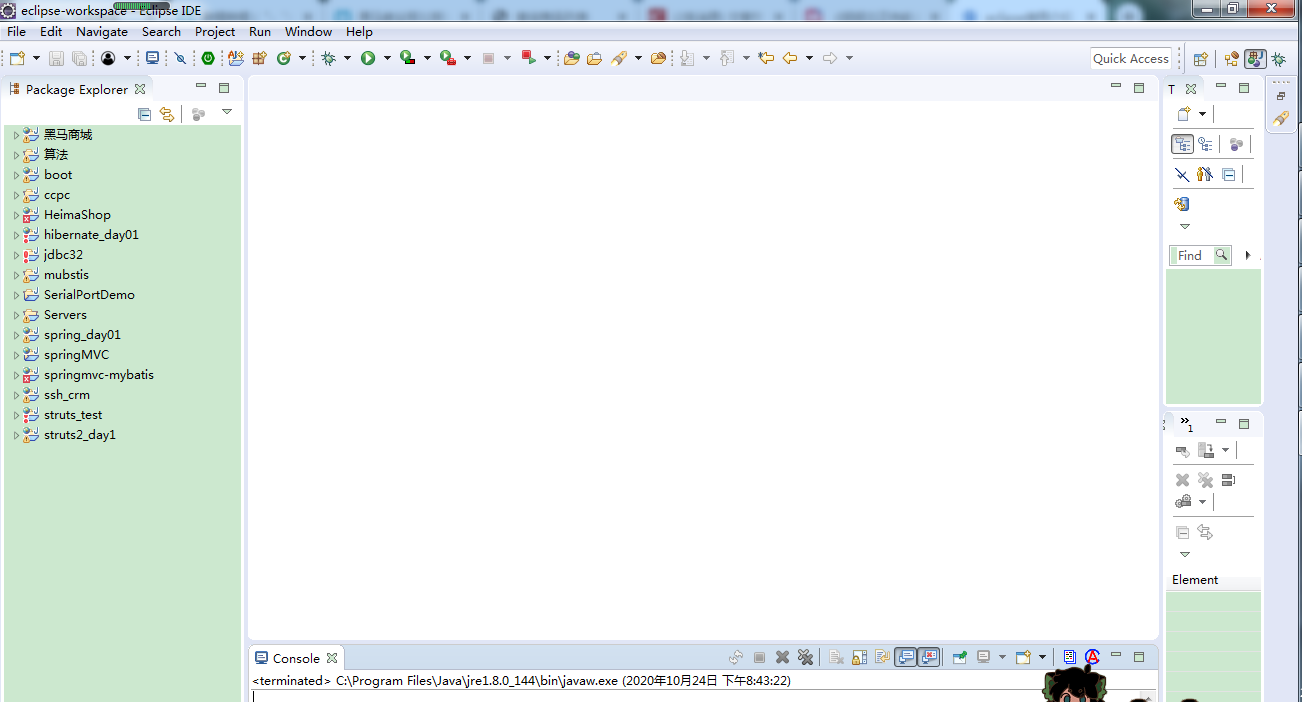This screenshot has width=1302, height=702.
Task: Click the user profile circle icon
Action: (x=108, y=58)
